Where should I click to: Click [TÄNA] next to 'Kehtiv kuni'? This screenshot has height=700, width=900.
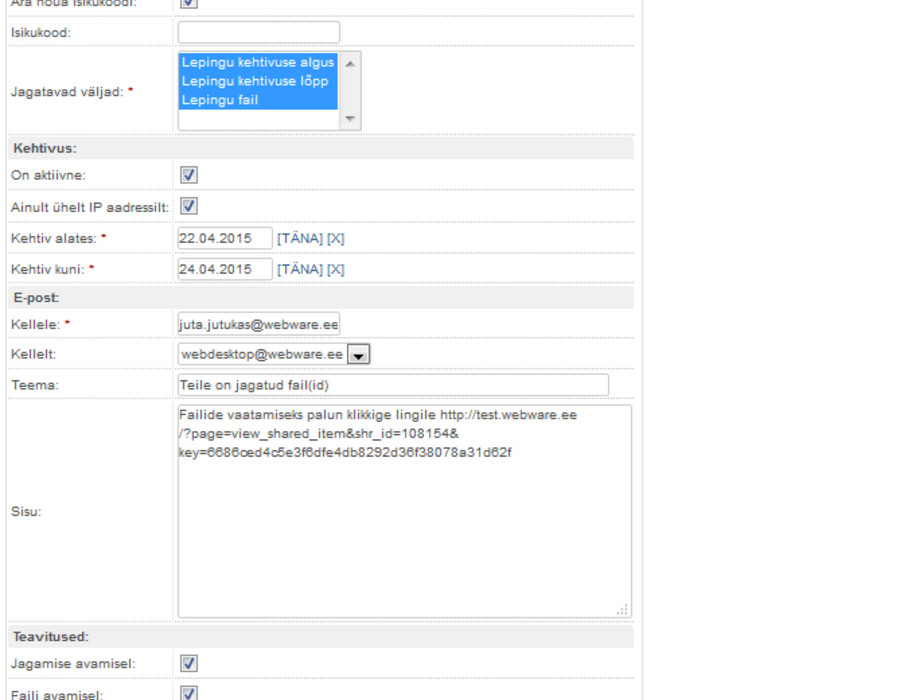tap(300, 270)
